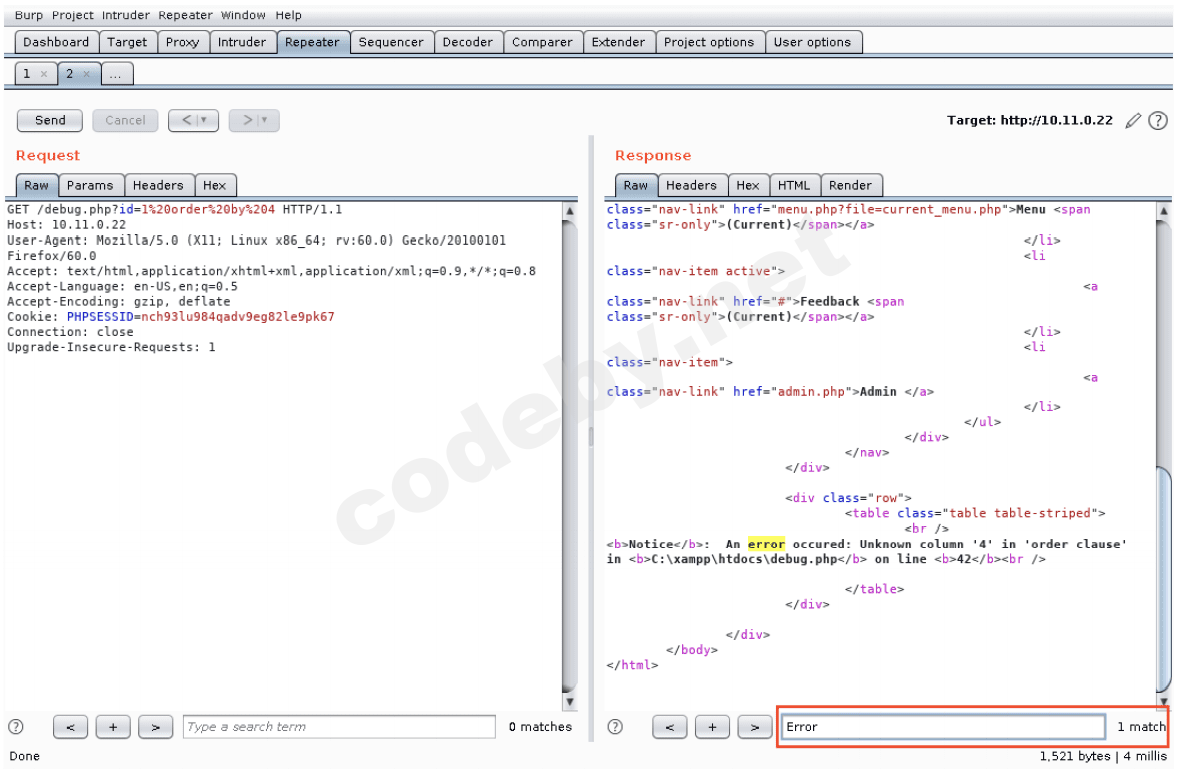
Task: Select response Headers tab
Action: click(691, 185)
